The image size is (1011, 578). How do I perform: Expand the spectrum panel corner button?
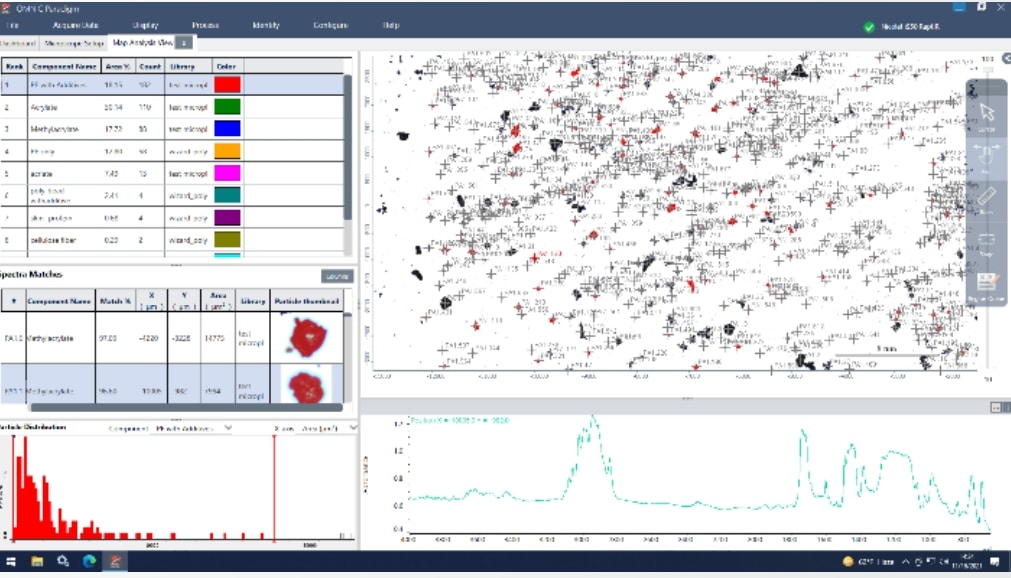(996, 408)
